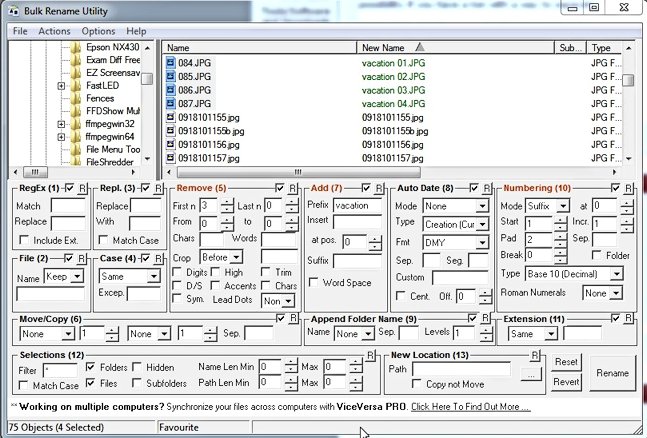Viewport: 647px width, 438px height.
Task: Enable the Word Space checkbox
Action: [x=315, y=283]
